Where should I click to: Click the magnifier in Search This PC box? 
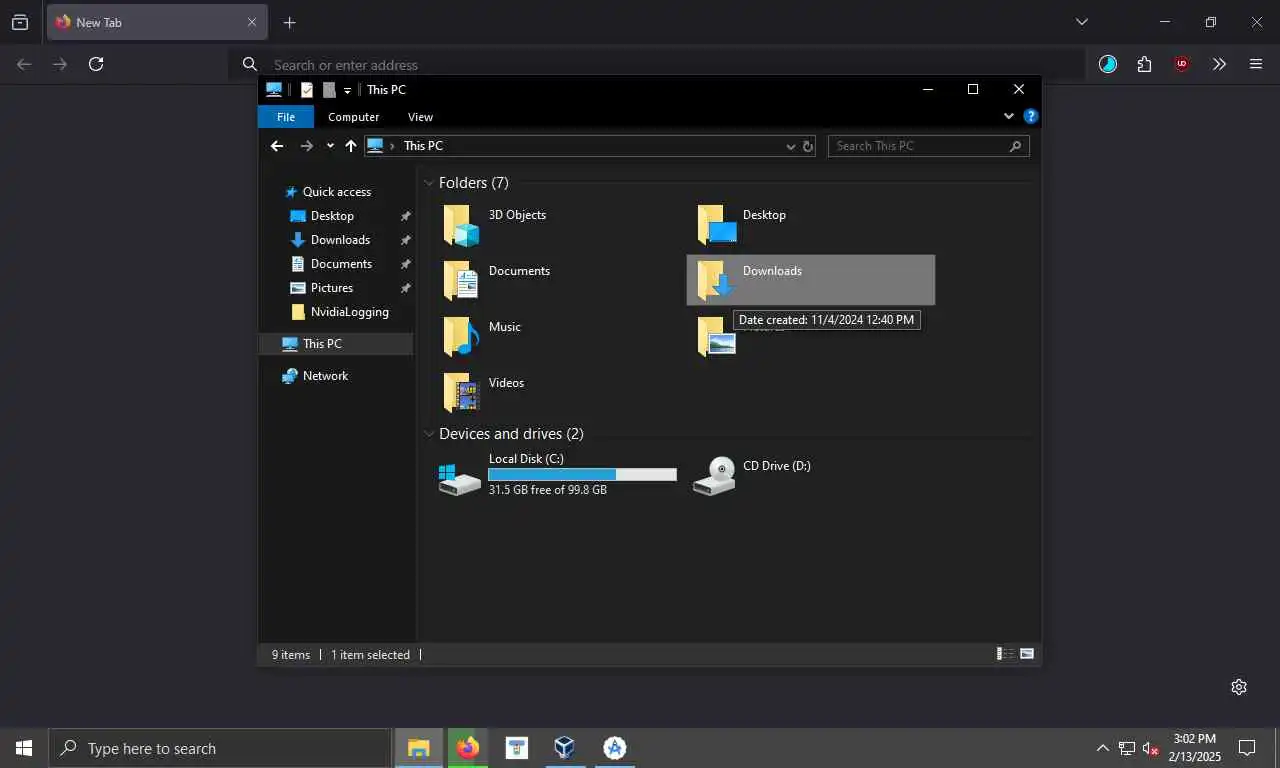tap(1015, 146)
